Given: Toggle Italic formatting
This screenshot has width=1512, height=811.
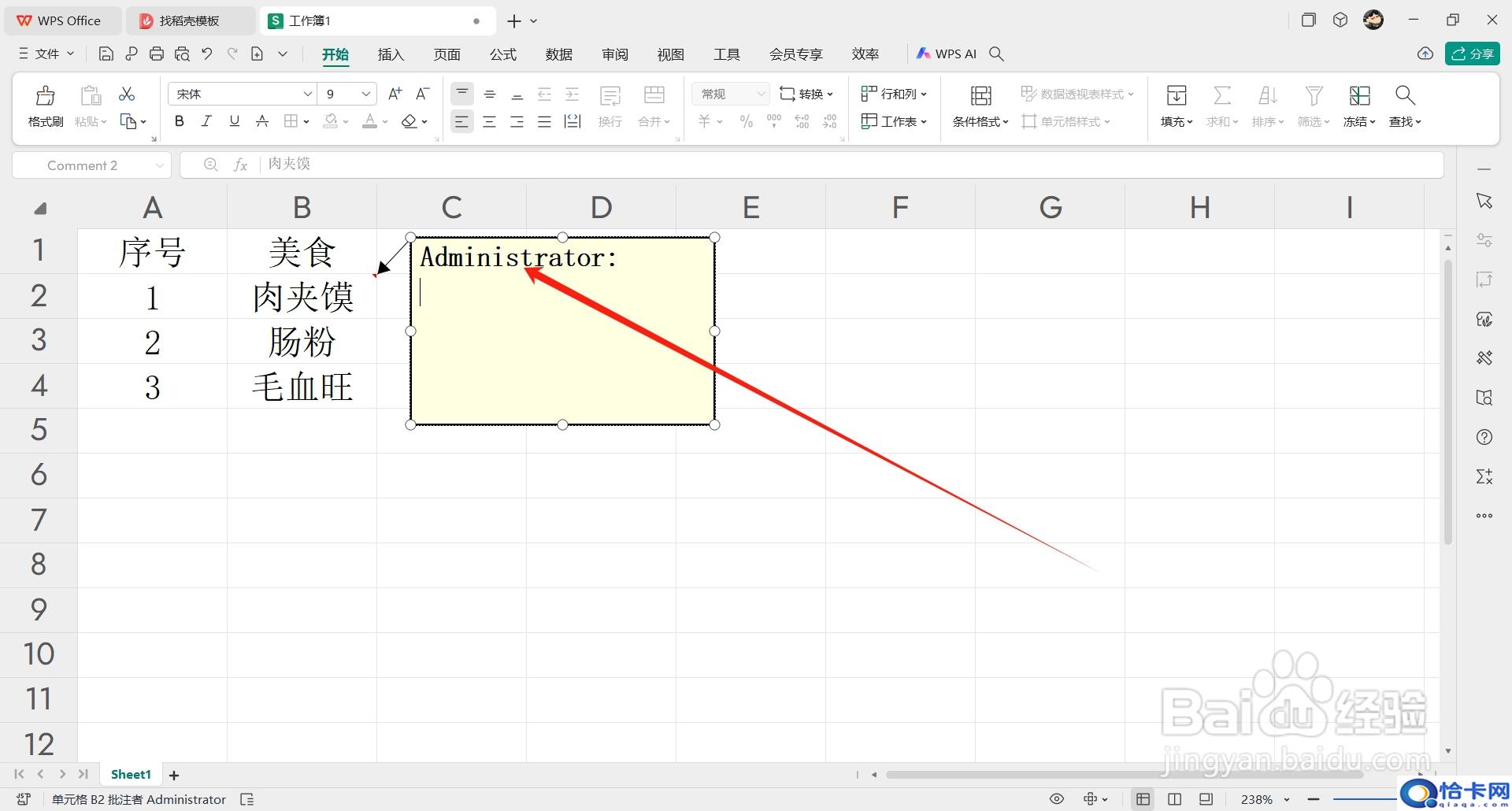Looking at the screenshot, I should [206, 121].
